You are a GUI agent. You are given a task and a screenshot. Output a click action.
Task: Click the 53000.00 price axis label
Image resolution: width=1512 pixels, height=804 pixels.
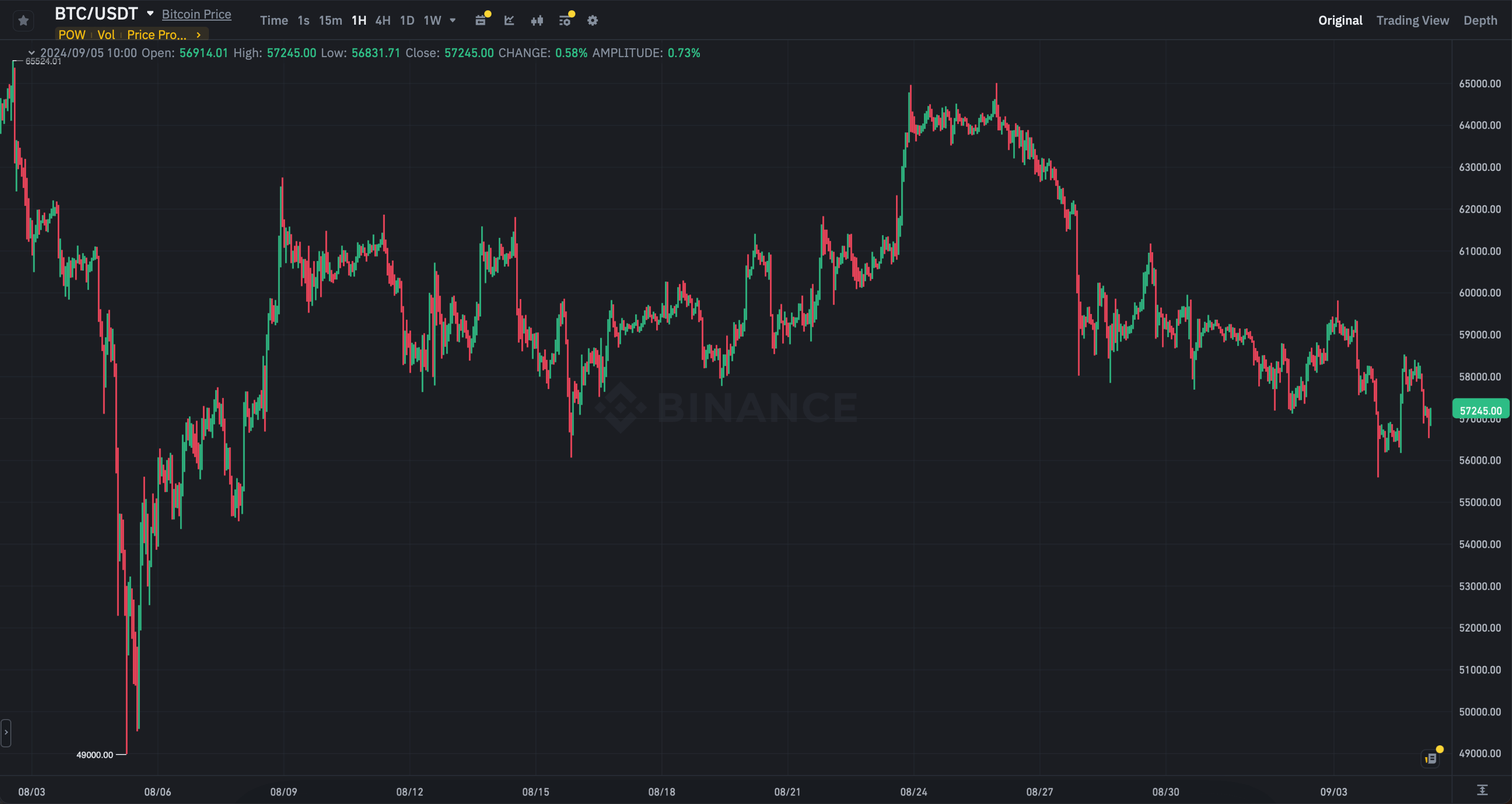coord(1480,586)
